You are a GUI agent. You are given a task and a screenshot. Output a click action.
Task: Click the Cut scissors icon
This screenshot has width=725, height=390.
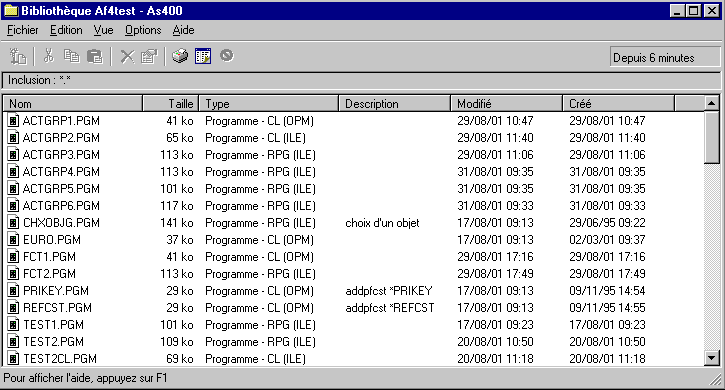pos(49,56)
